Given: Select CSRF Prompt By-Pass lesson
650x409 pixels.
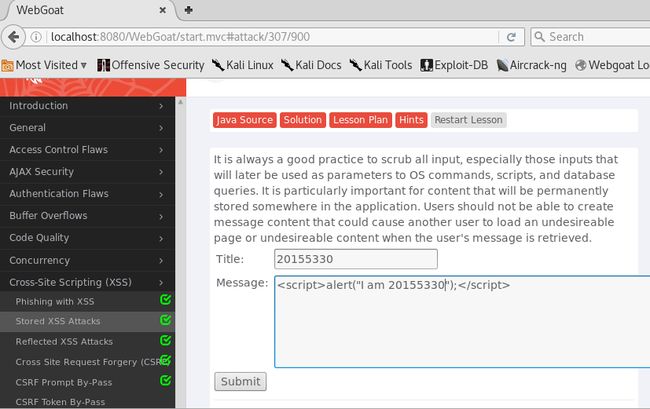Looking at the screenshot, I should coord(63,382).
